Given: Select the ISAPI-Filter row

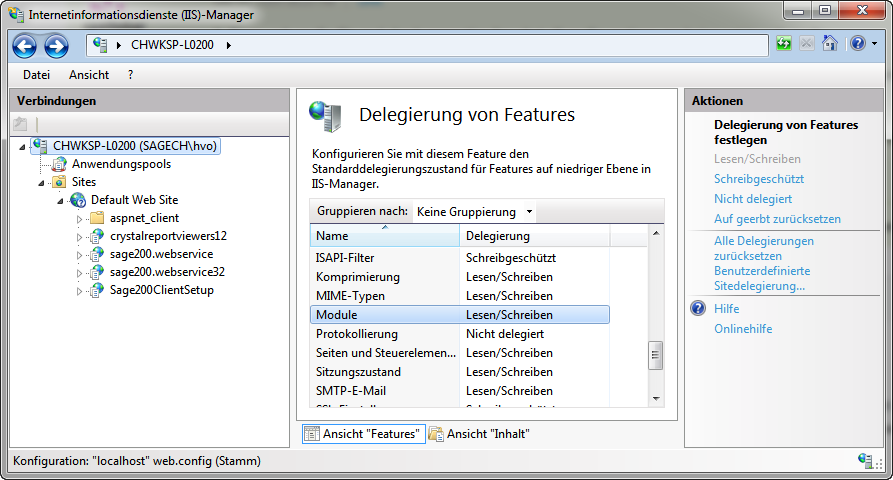Looking at the screenshot, I should point(460,258).
